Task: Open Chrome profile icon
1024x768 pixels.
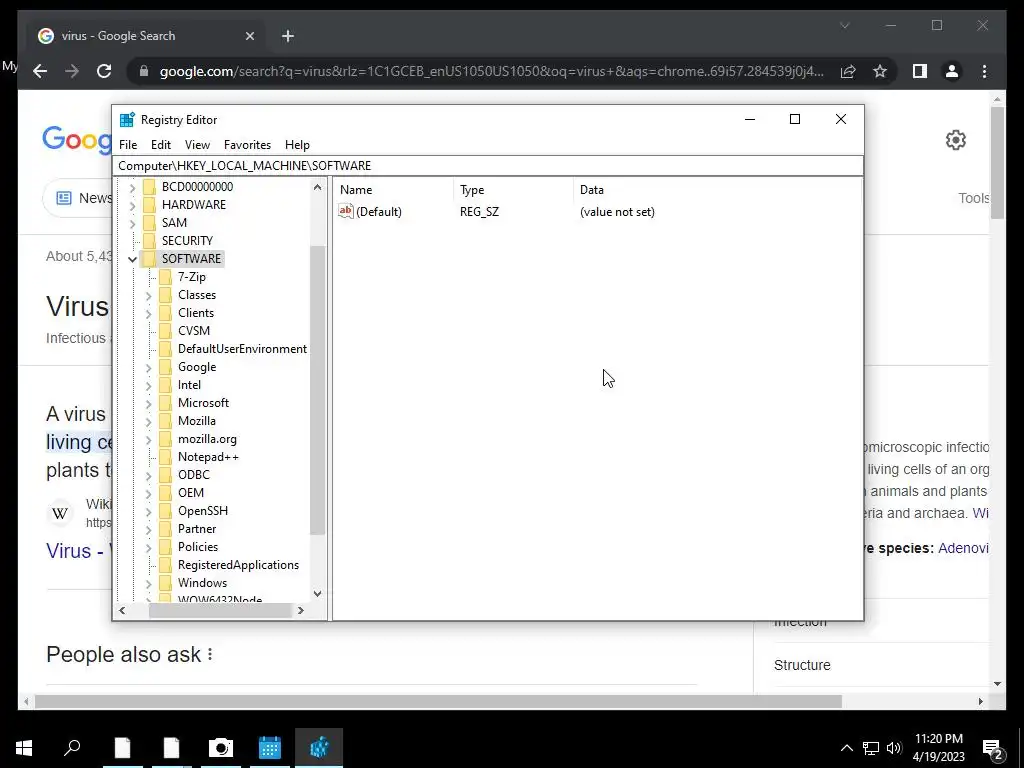Action: (952, 71)
